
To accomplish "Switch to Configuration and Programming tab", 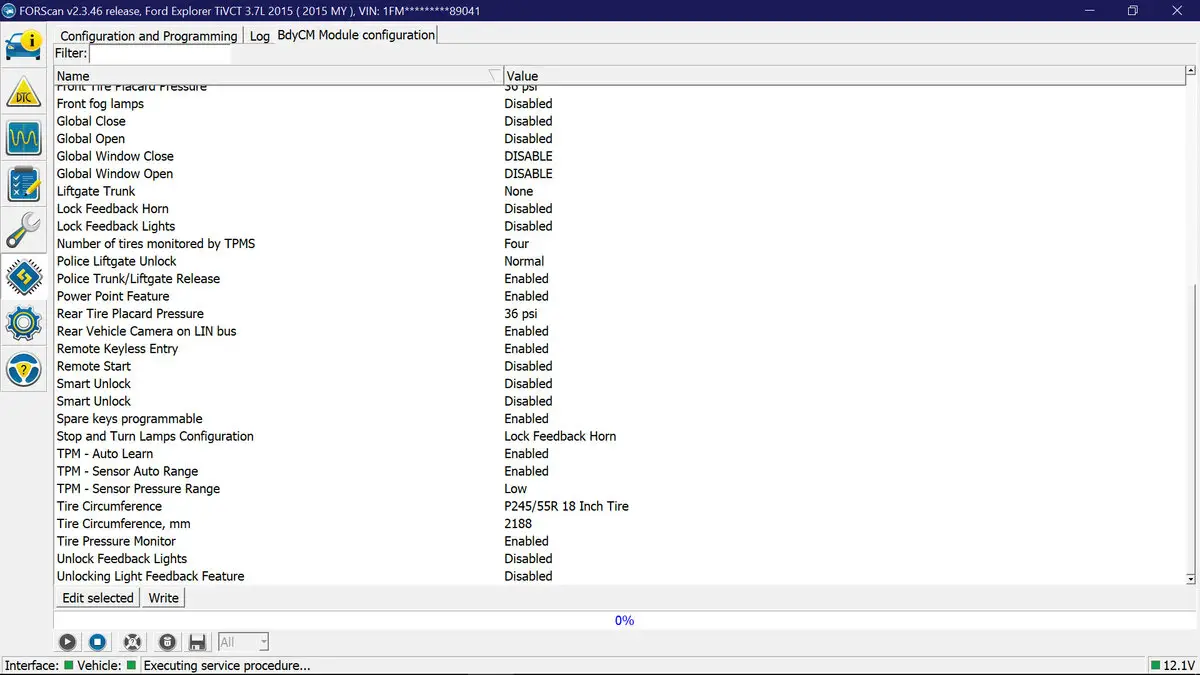I will pos(148,36).
